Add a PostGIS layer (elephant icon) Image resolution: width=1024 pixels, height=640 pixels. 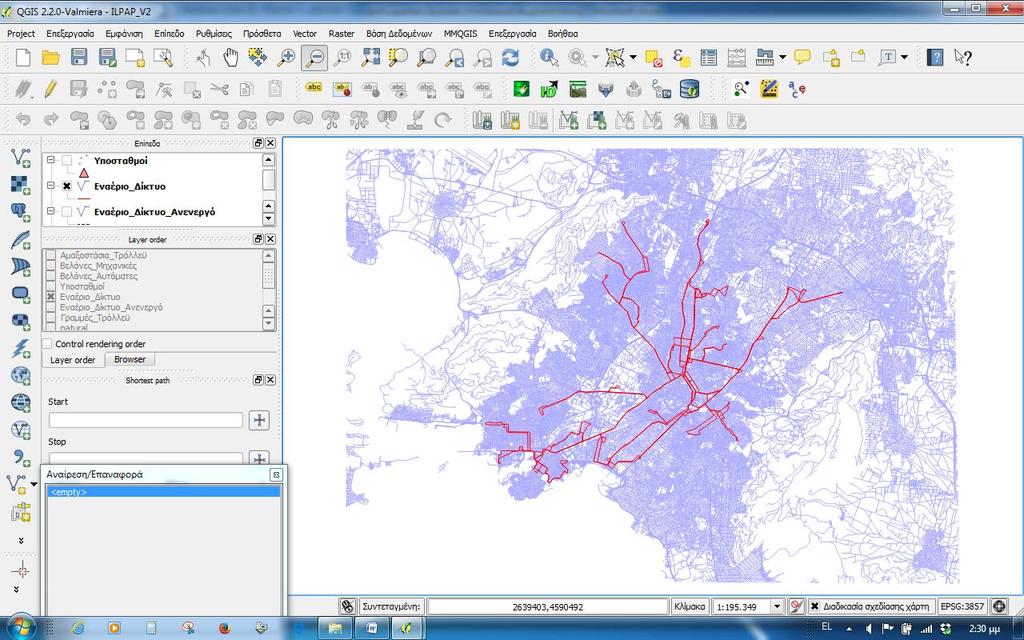(20, 212)
